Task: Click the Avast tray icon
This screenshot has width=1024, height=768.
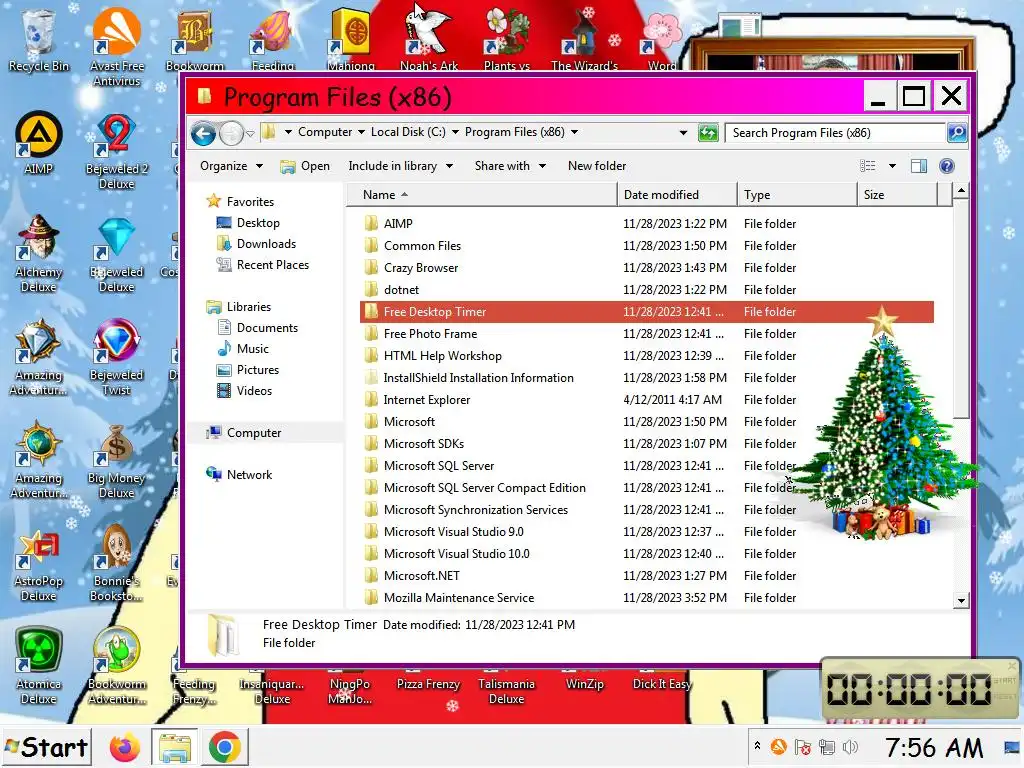Action: [x=778, y=746]
